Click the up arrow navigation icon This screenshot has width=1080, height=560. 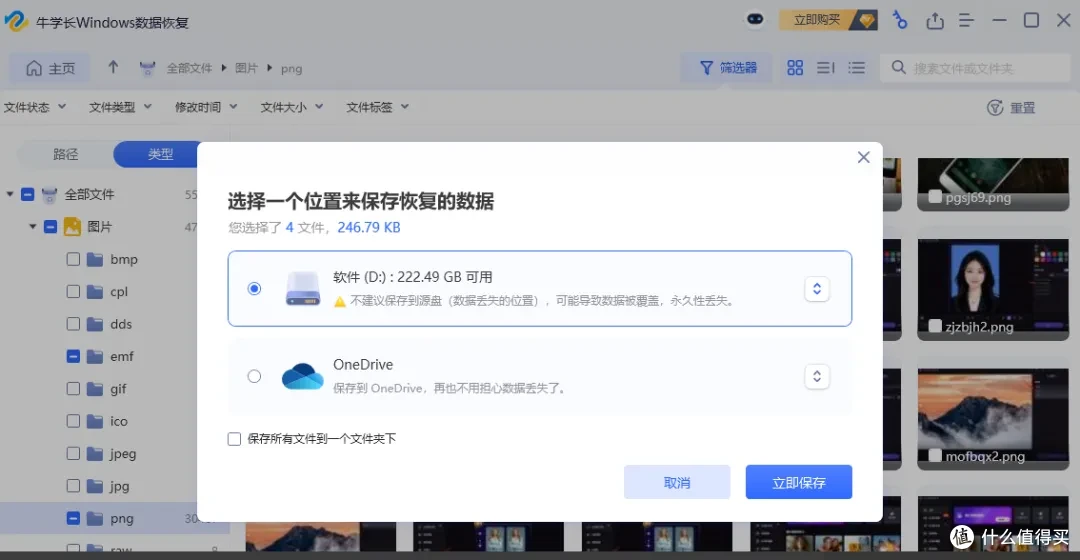point(113,68)
